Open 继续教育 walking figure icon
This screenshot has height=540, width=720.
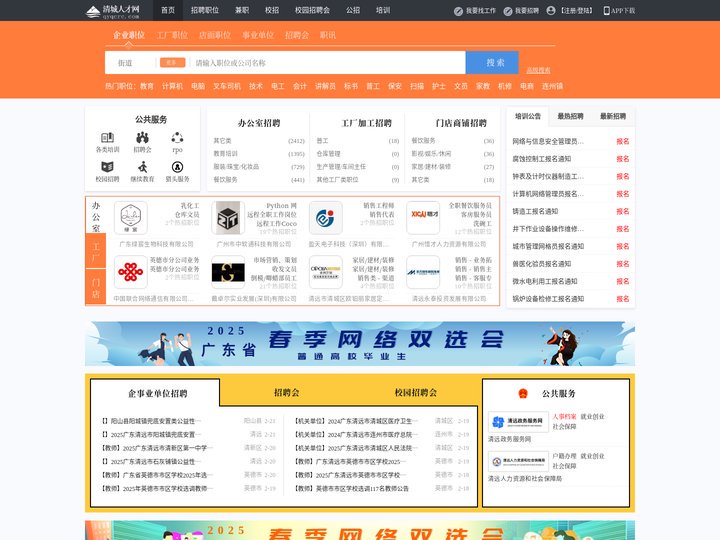click(142, 167)
